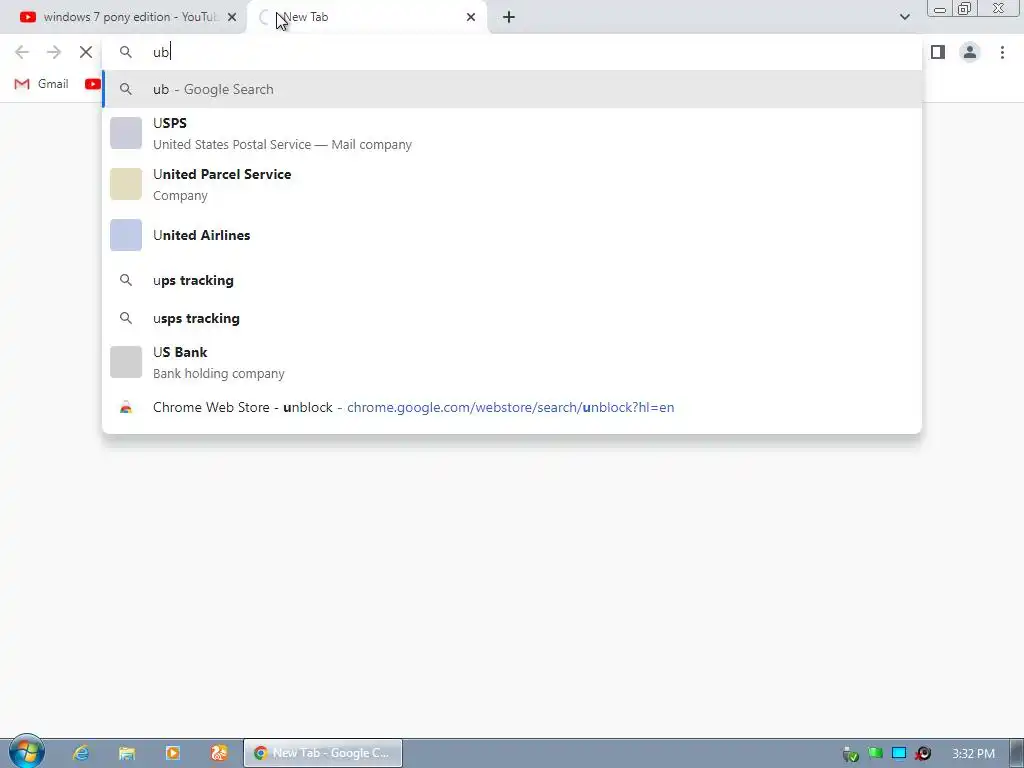Launch Internet Explorer from the taskbar

coord(81,753)
